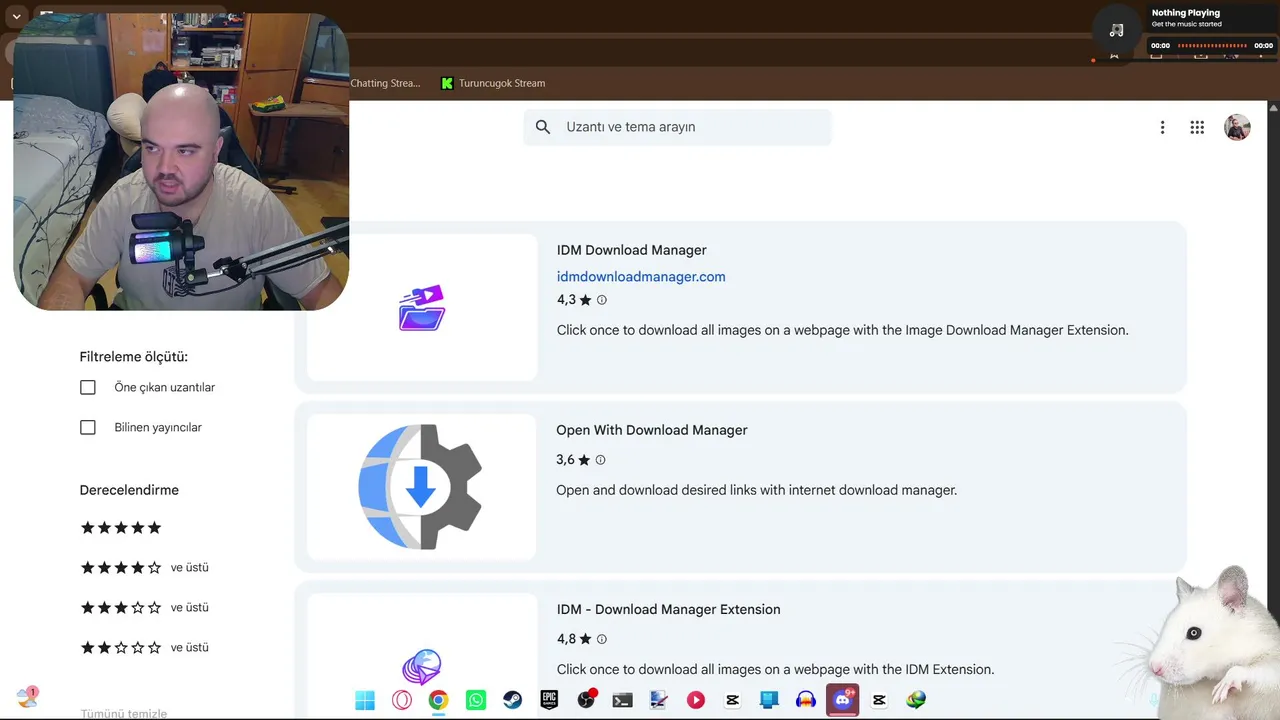Viewport: 1280px width, 720px height.
Task: Open the 'IDM Download Manager' extension title
Action: click(x=632, y=250)
